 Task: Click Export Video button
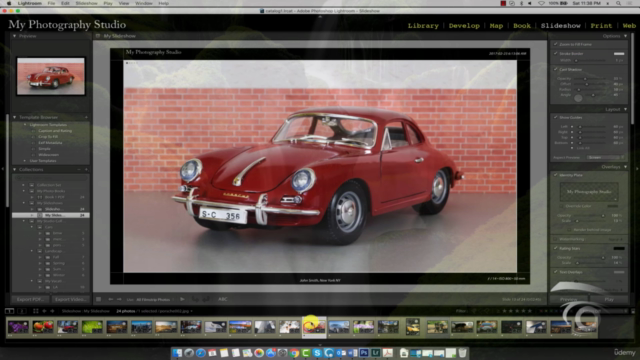point(70,299)
